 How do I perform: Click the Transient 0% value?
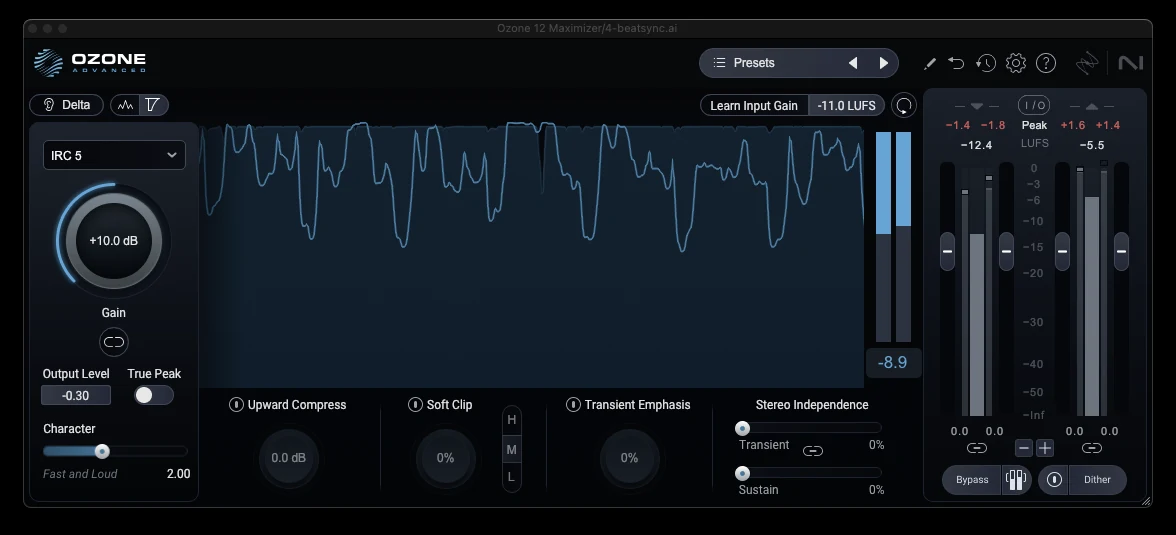(876, 445)
